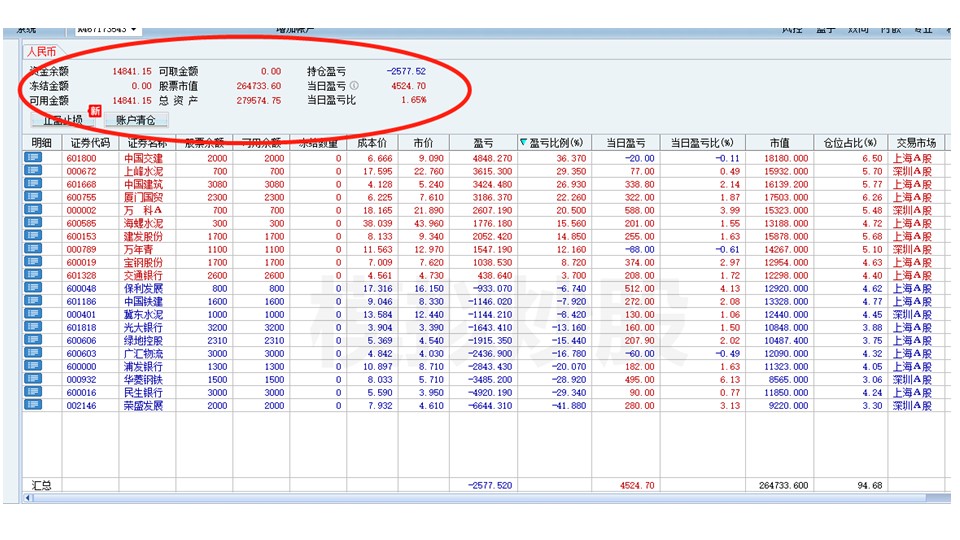Open detail icon for 光大银行 row
This screenshot has width=960, height=540.
coord(33,327)
